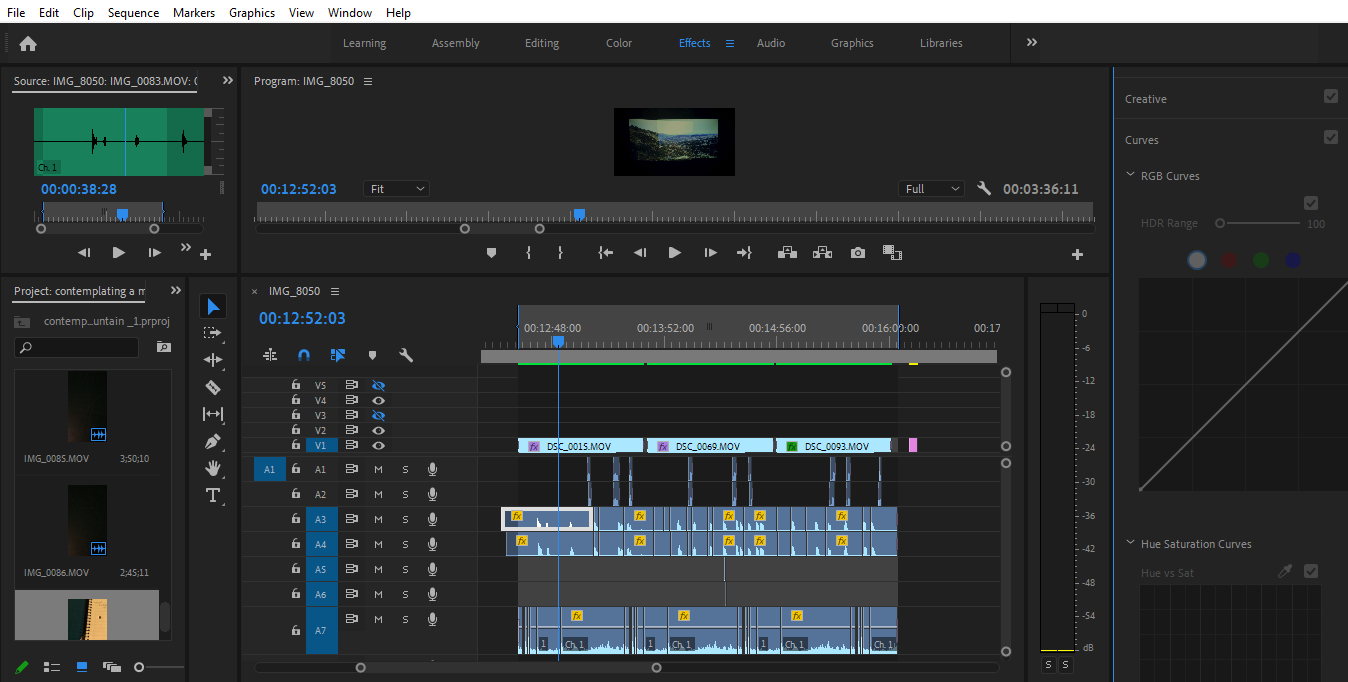Select the DSC_0069.MOV clip on V1
The width and height of the screenshot is (1348, 682).
709,446
